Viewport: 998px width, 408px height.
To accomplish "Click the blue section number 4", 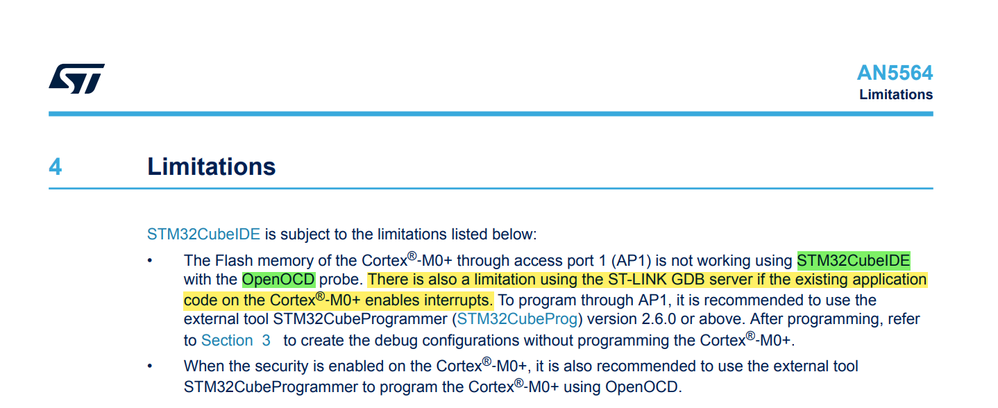I will click(x=55, y=167).
